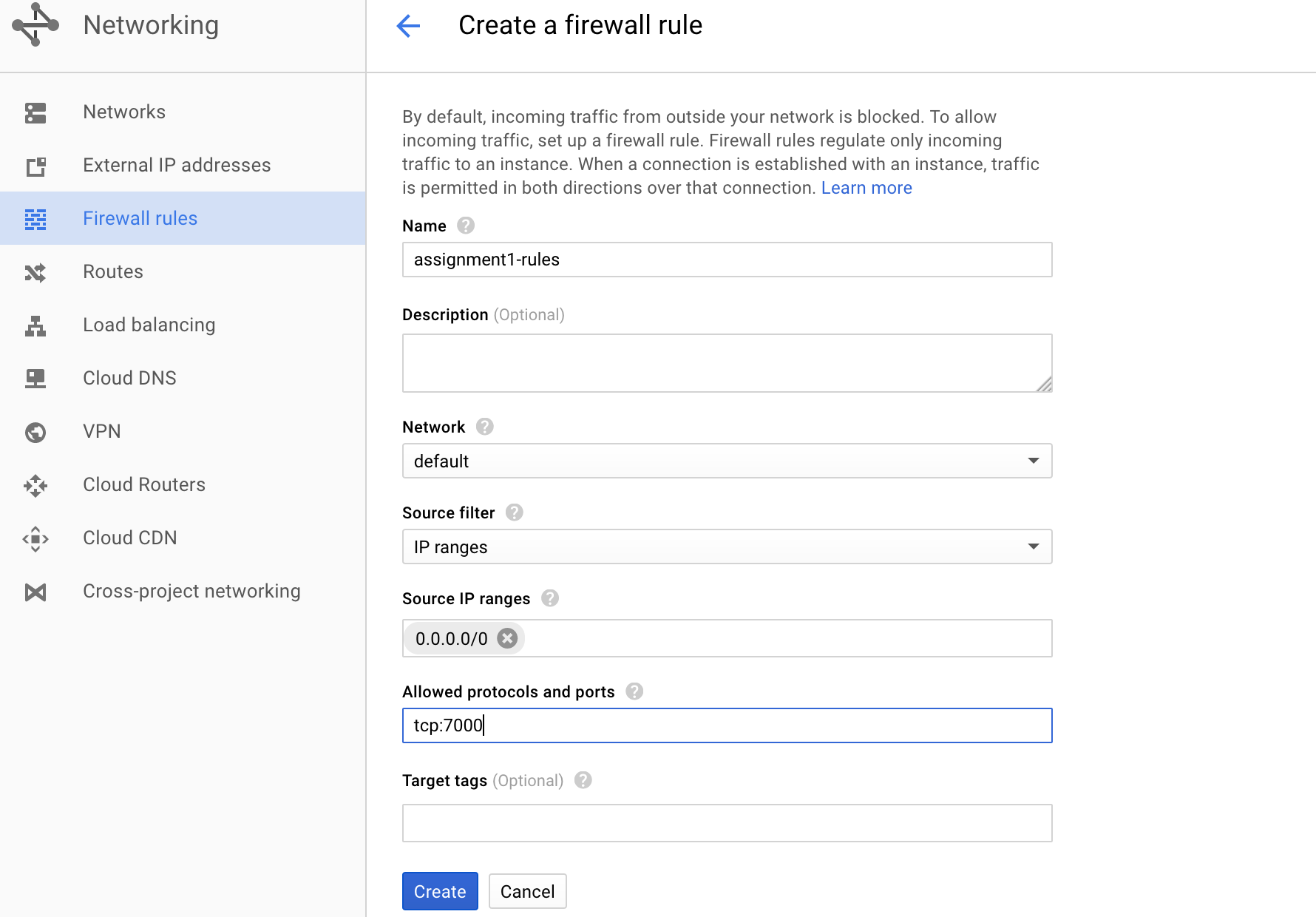The width and height of the screenshot is (1316, 917).
Task: Show help for Source IP ranges
Action: pyautogui.click(x=550, y=598)
